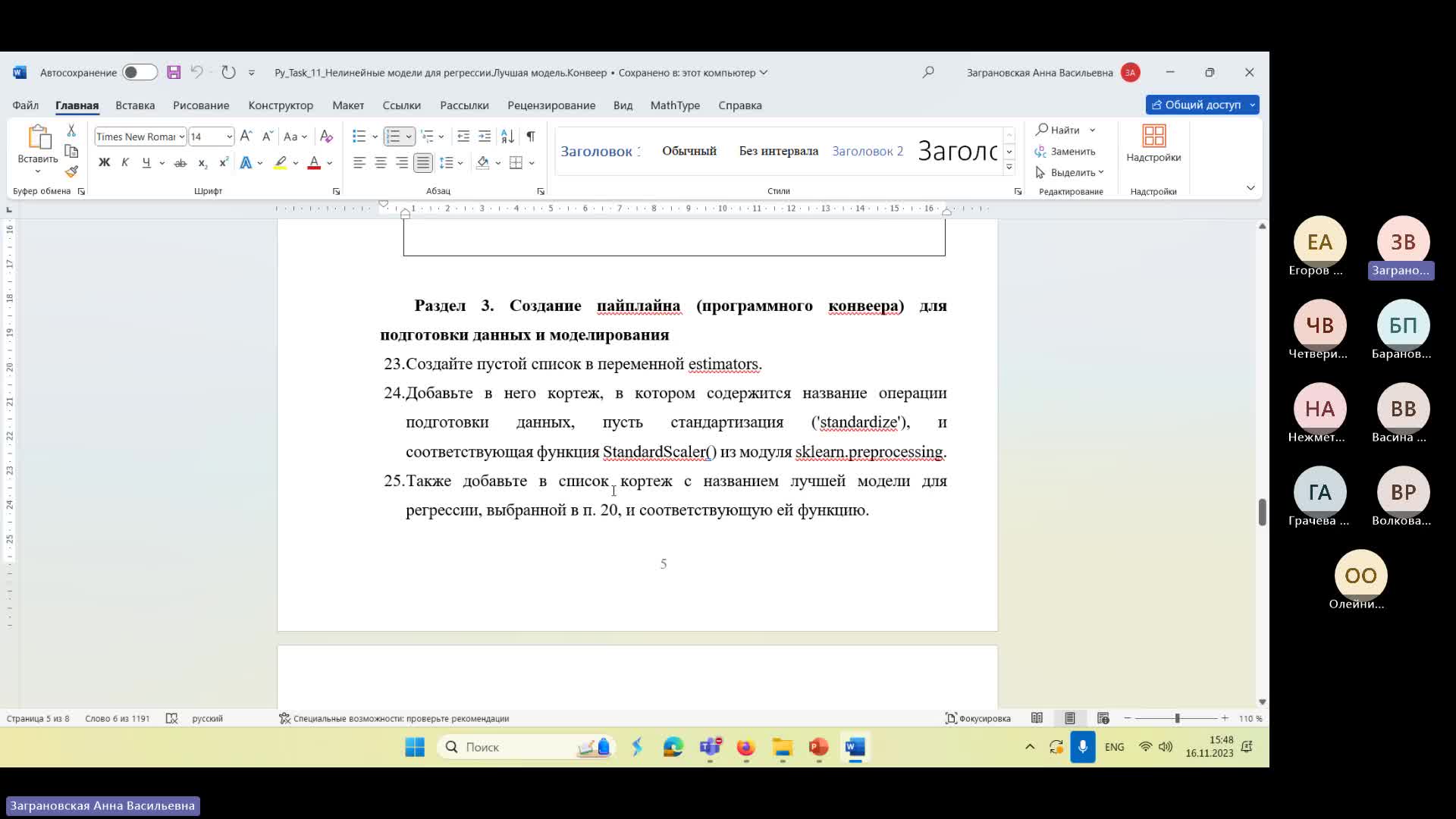Apply shading fill bucket
The width and height of the screenshot is (1456, 819).
(483, 162)
